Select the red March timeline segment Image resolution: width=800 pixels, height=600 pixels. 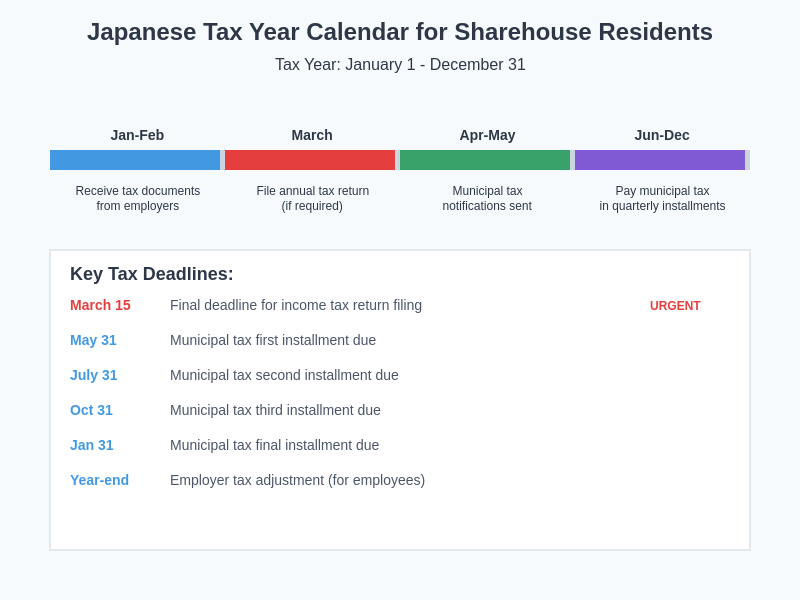[x=310, y=159]
